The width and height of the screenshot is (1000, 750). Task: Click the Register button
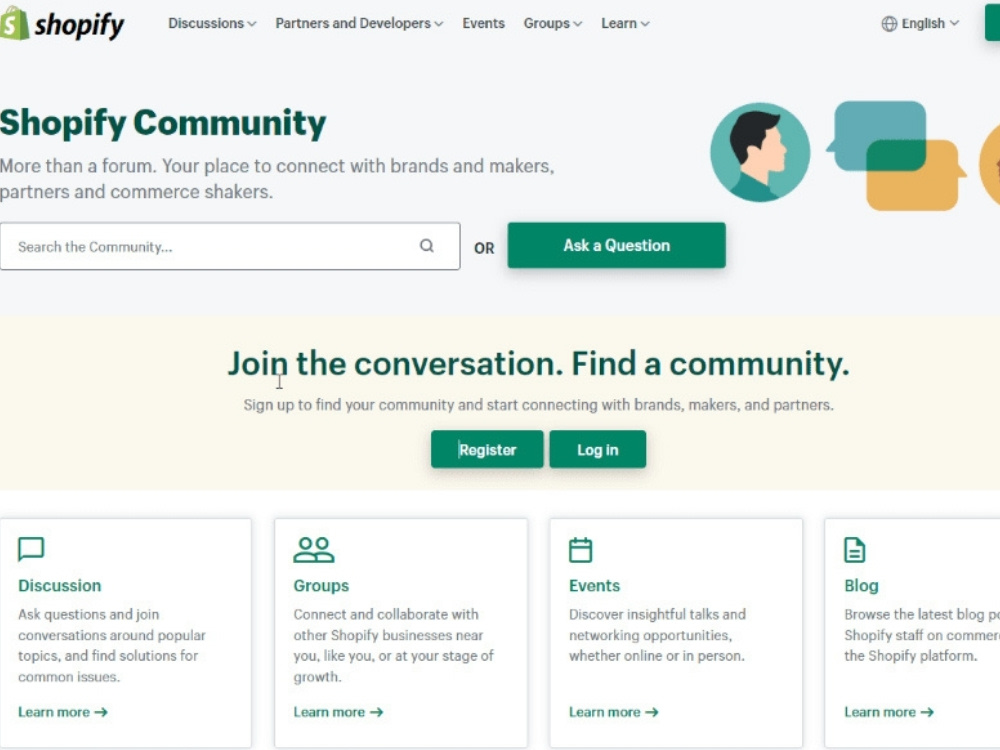(x=487, y=450)
